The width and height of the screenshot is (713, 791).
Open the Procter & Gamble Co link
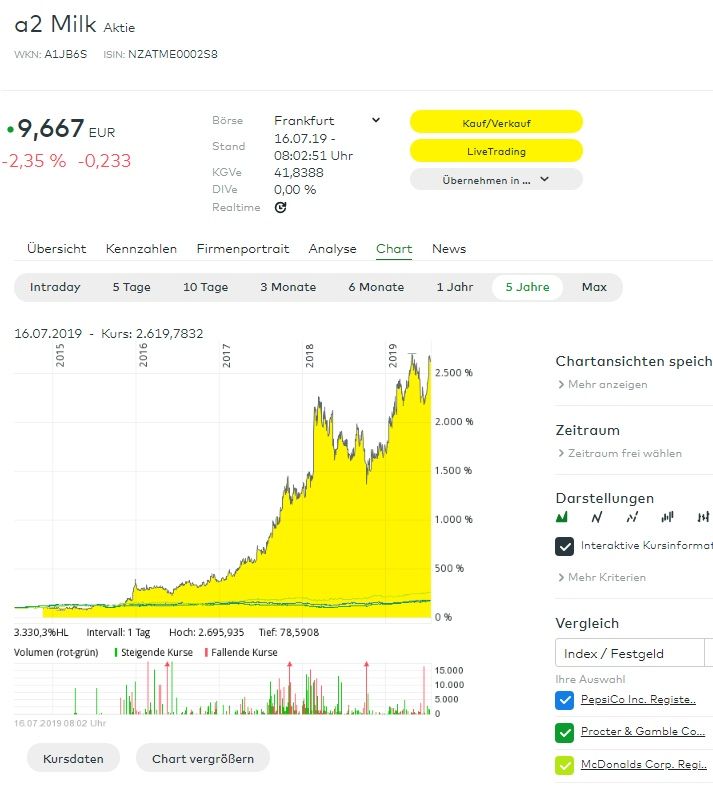tap(643, 731)
